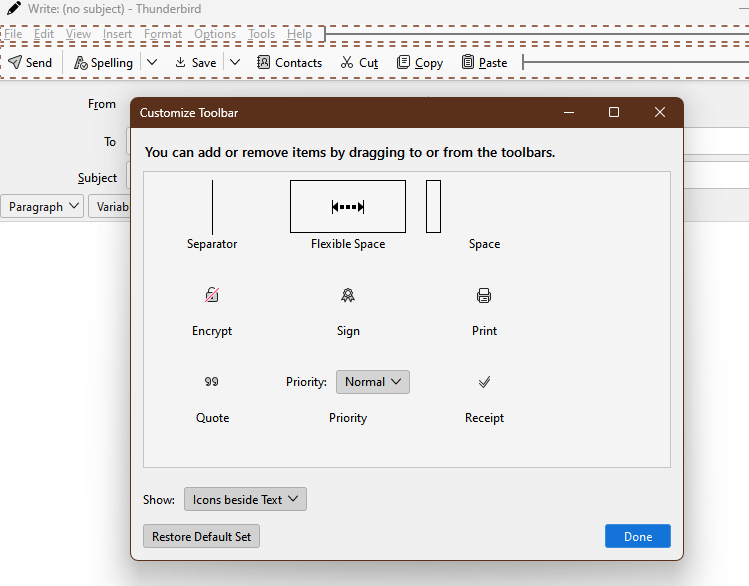Click the Send toolbar button
Viewport: 749px width, 586px height.
(31, 62)
